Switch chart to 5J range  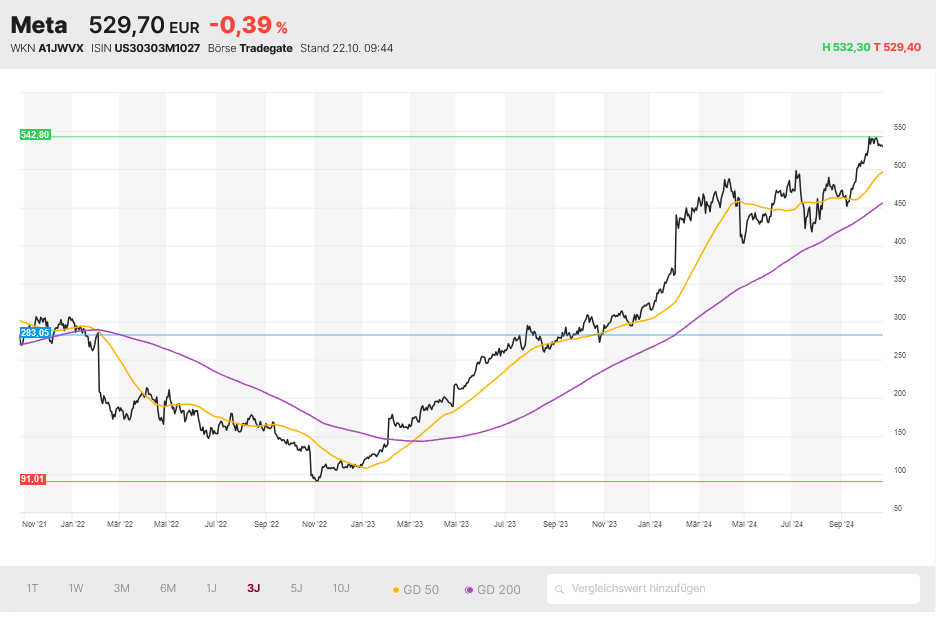(296, 588)
